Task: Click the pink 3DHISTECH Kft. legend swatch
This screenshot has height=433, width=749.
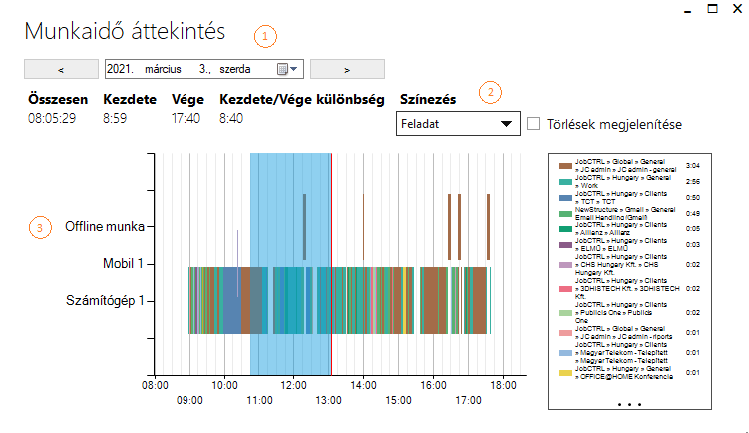Action: (565, 288)
